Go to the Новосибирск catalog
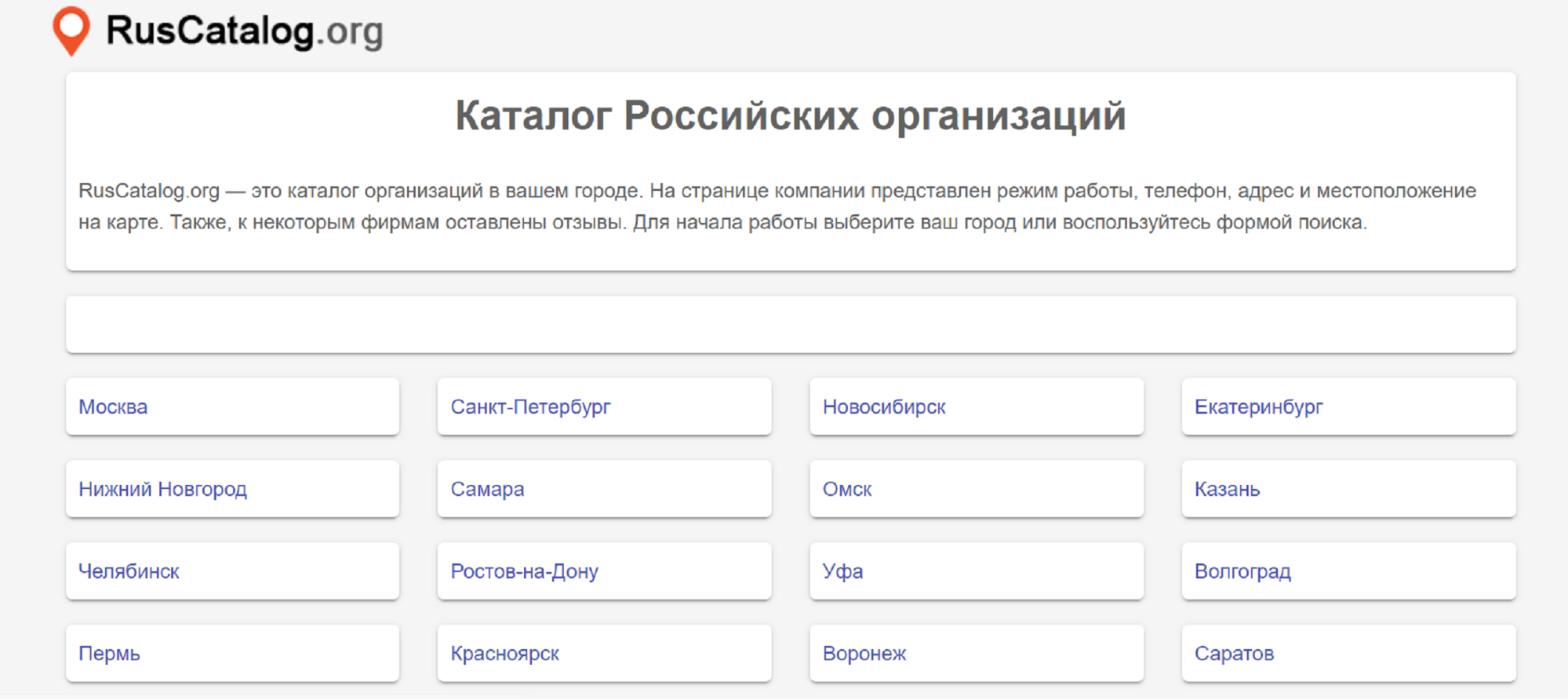Image resolution: width=1568 pixels, height=700 pixels. (884, 407)
